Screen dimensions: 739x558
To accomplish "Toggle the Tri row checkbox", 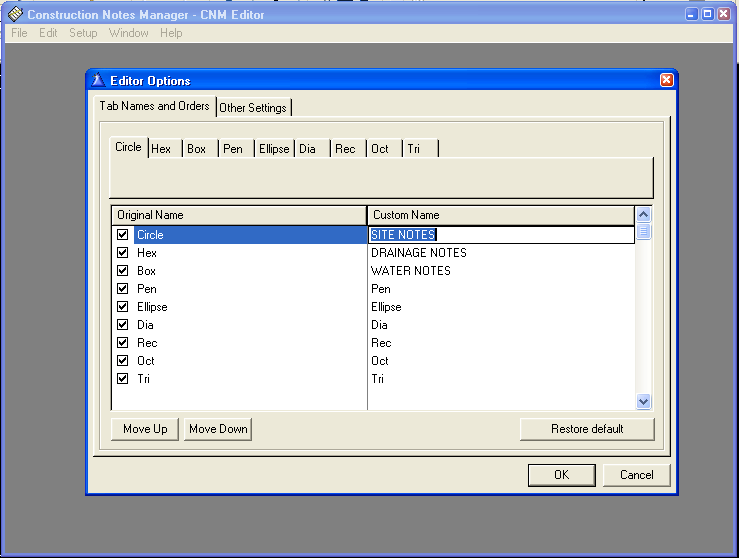I will 123,379.
